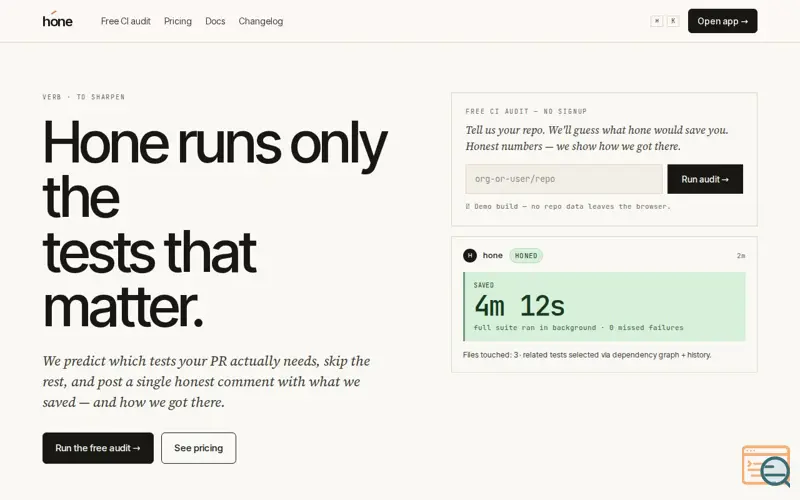Screen dimensions: 800x500
Task: Open Docs from the top navigation
Action: [215, 21]
